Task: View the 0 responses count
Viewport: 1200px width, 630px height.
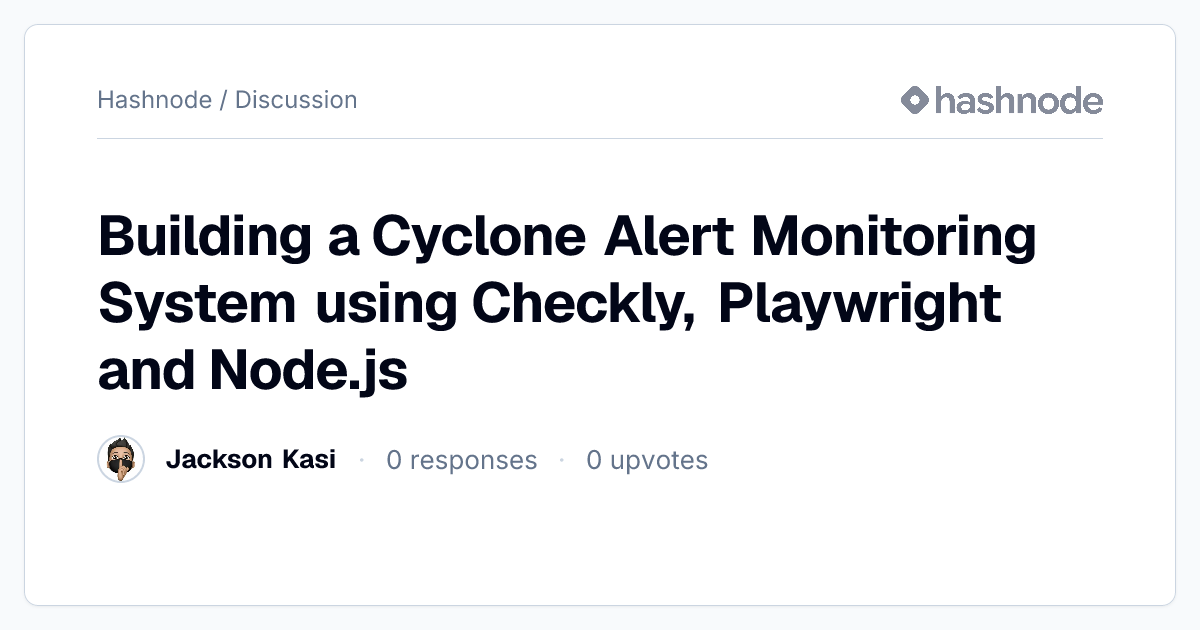Action: (x=462, y=460)
